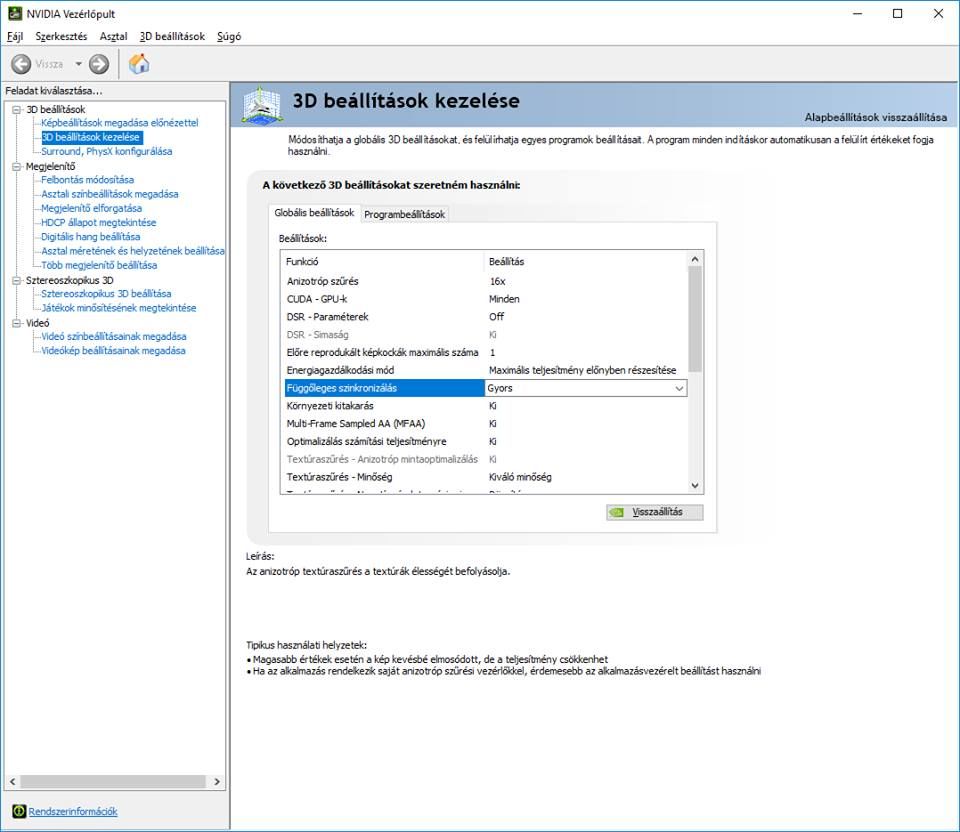Open the Fájl menu
The width and height of the screenshot is (960, 832).
point(15,36)
